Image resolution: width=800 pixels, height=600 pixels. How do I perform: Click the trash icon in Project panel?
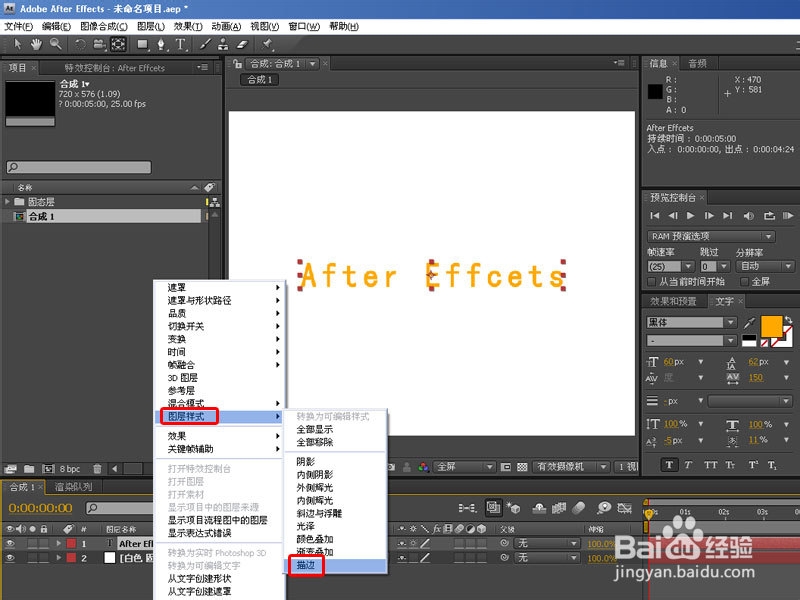coord(97,468)
